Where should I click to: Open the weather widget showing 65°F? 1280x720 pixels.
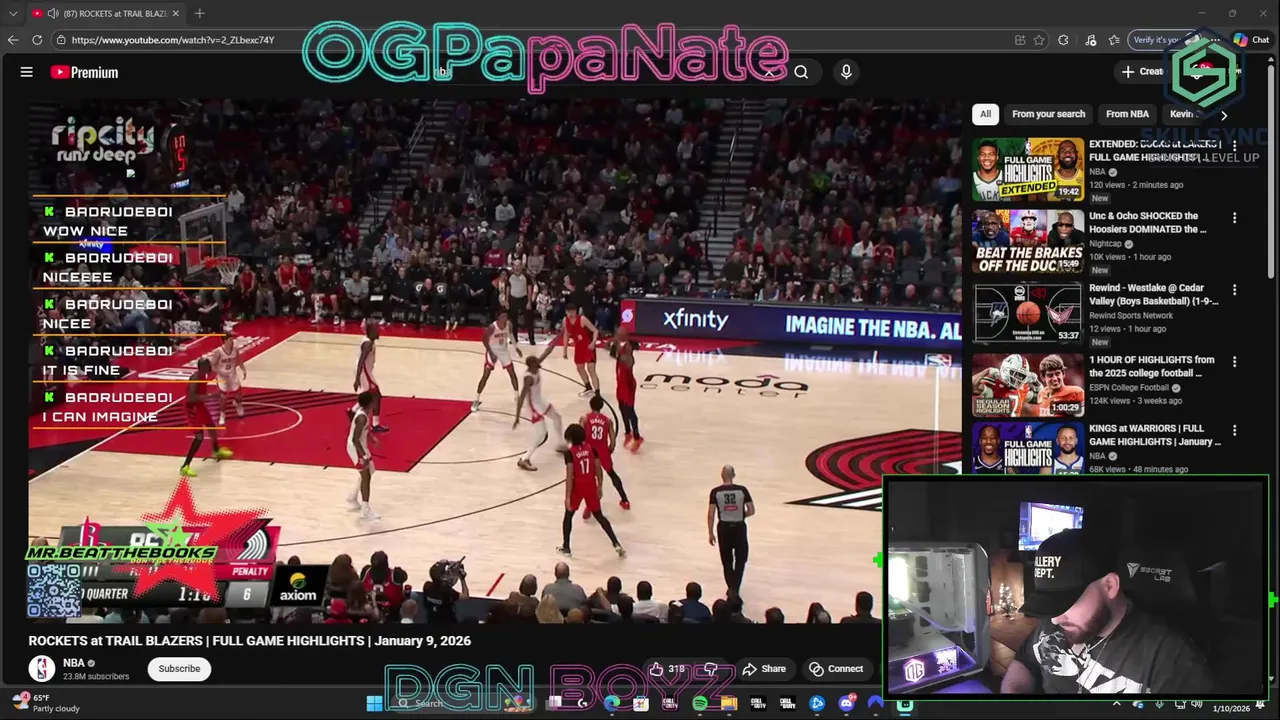(x=46, y=703)
